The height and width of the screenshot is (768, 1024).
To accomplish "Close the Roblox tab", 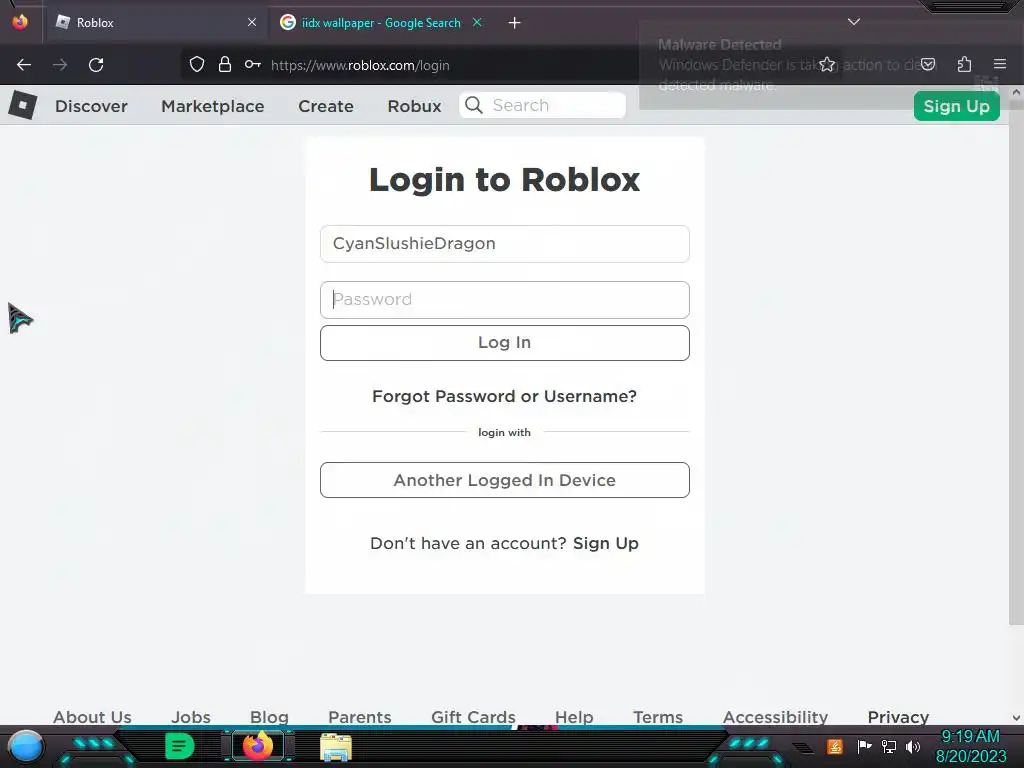I will 252,22.
